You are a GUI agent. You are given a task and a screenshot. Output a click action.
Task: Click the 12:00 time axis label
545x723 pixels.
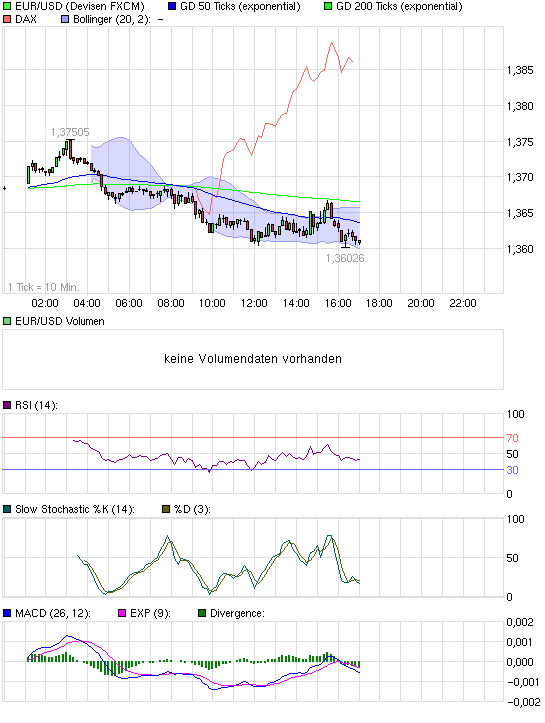click(254, 303)
